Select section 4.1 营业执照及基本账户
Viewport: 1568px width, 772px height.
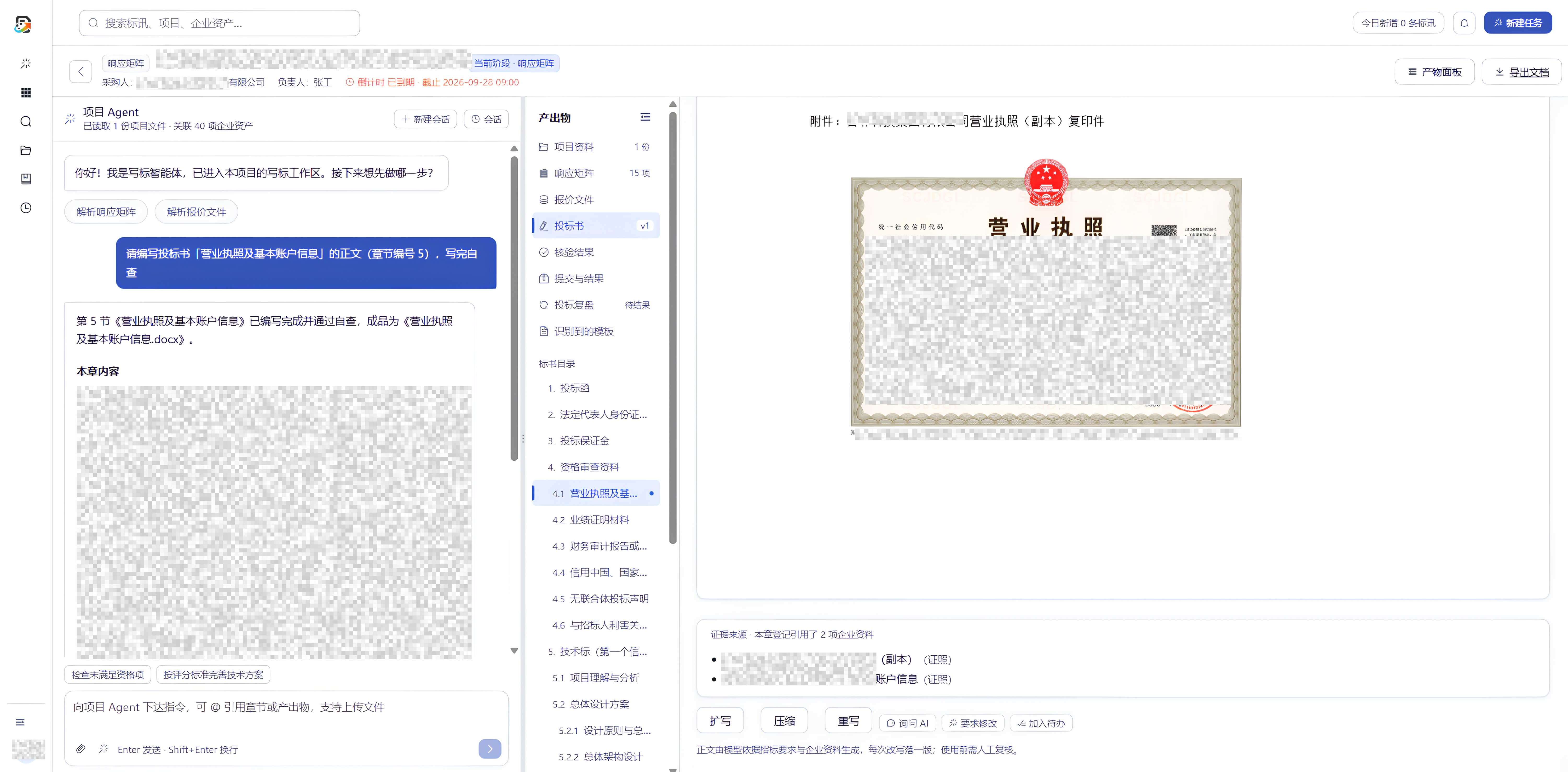pyautogui.click(x=595, y=493)
